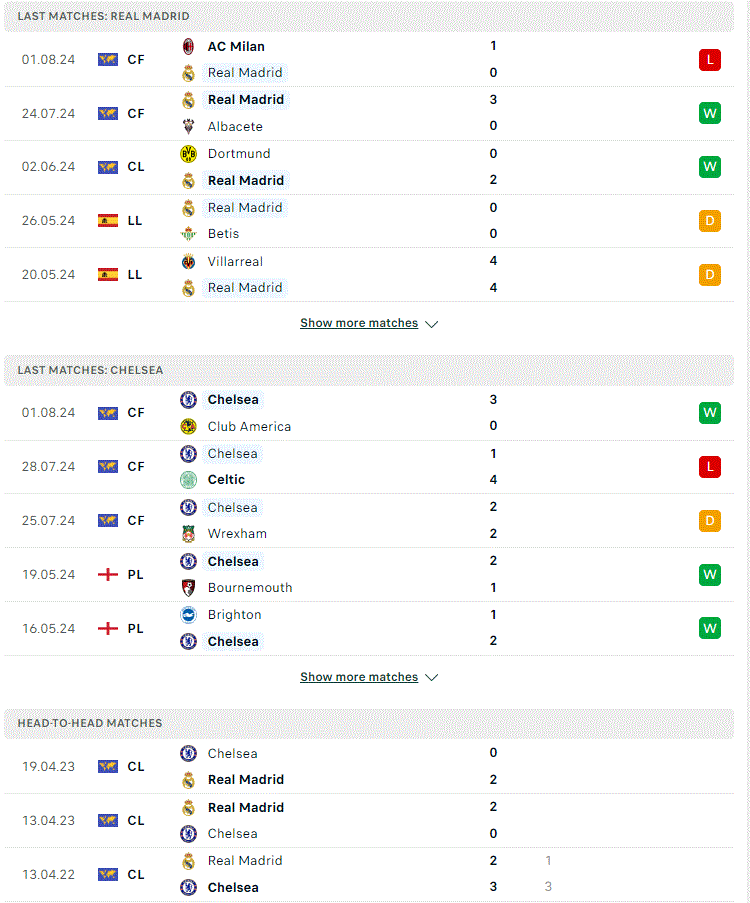
Task: Click the Dortmund BVB crest icon
Action: pos(188,154)
